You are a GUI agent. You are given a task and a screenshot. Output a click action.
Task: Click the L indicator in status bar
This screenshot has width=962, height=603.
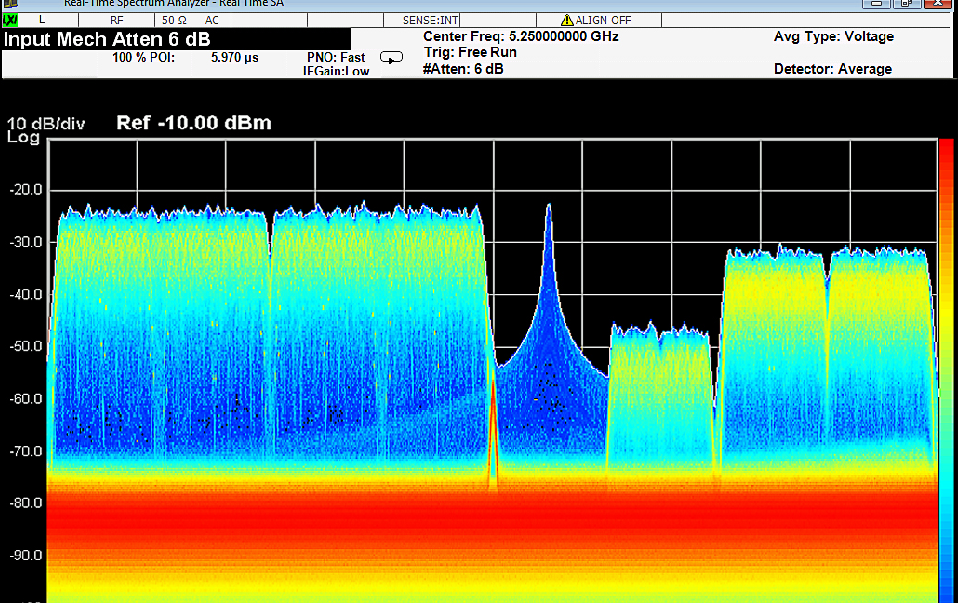(42, 20)
